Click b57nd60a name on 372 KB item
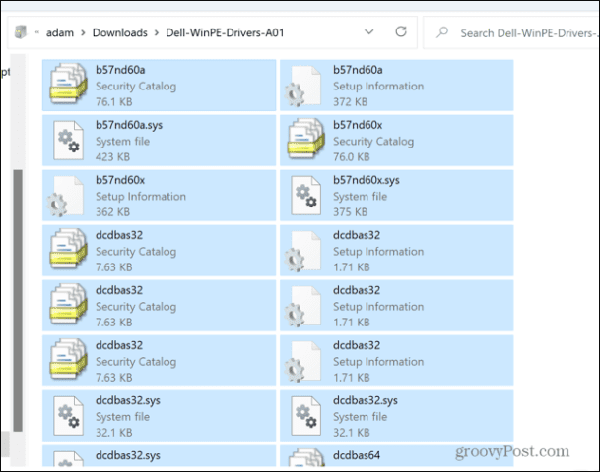Image resolution: width=600 pixels, height=472 pixels. 358,70
